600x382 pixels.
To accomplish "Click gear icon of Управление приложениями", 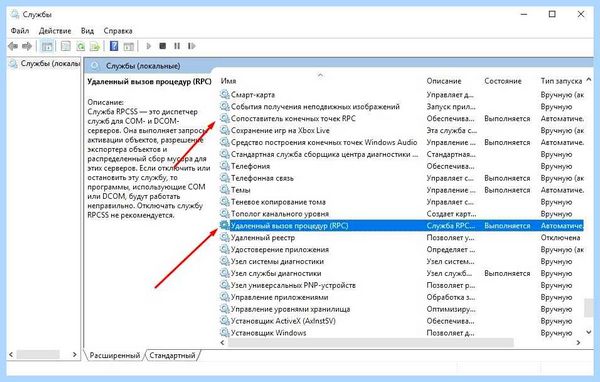I will tap(225, 297).
